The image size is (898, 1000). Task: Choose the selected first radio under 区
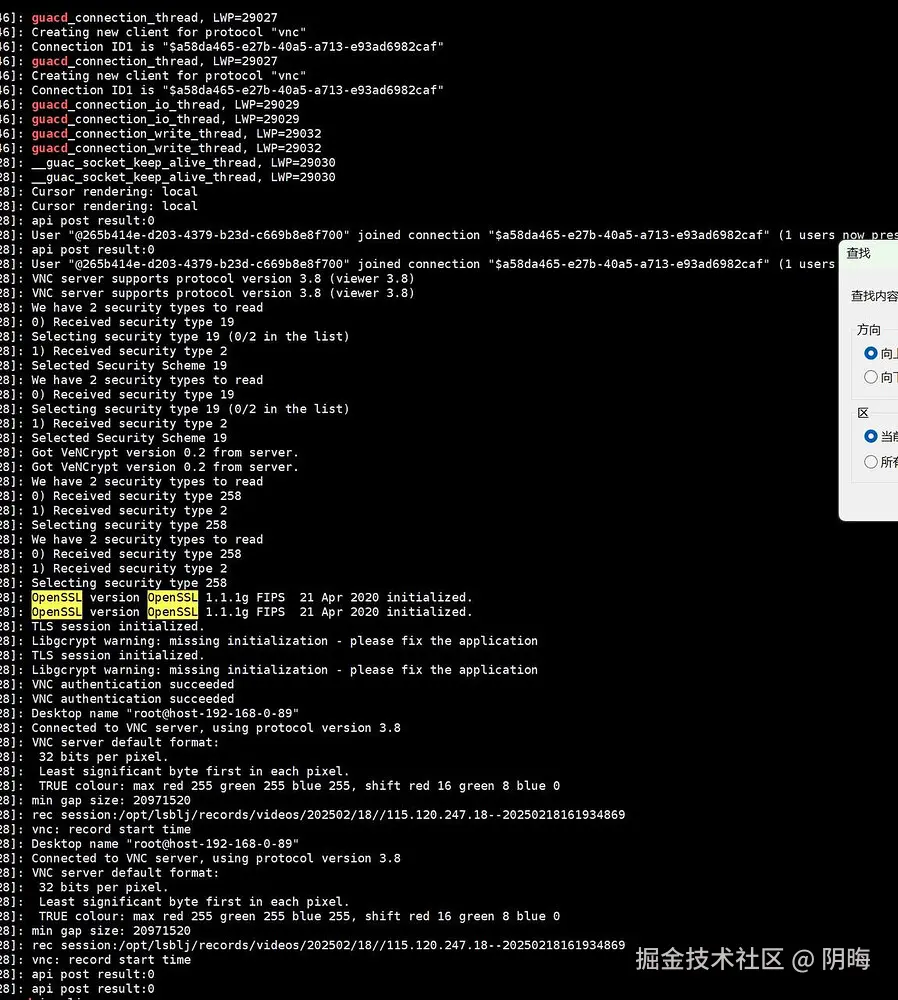(871, 436)
